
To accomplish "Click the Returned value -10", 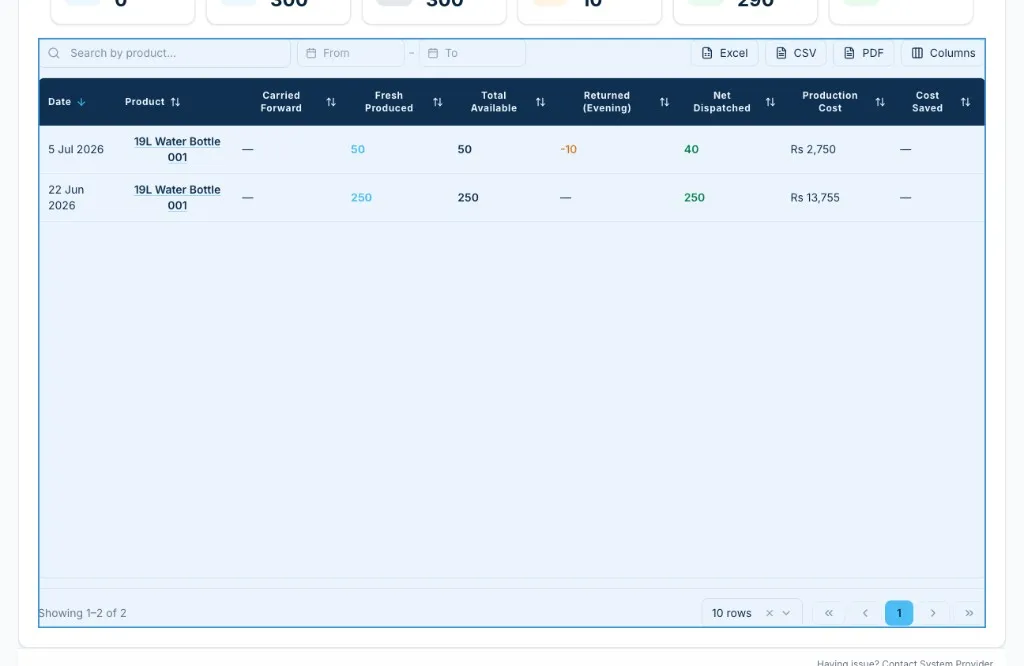I will [x=568, y=150].
